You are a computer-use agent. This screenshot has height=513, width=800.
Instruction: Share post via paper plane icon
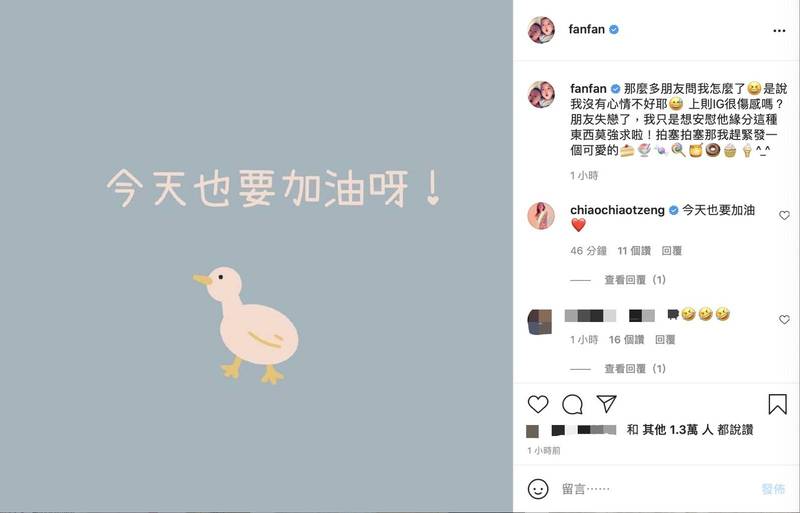click(x=607, y=404)
